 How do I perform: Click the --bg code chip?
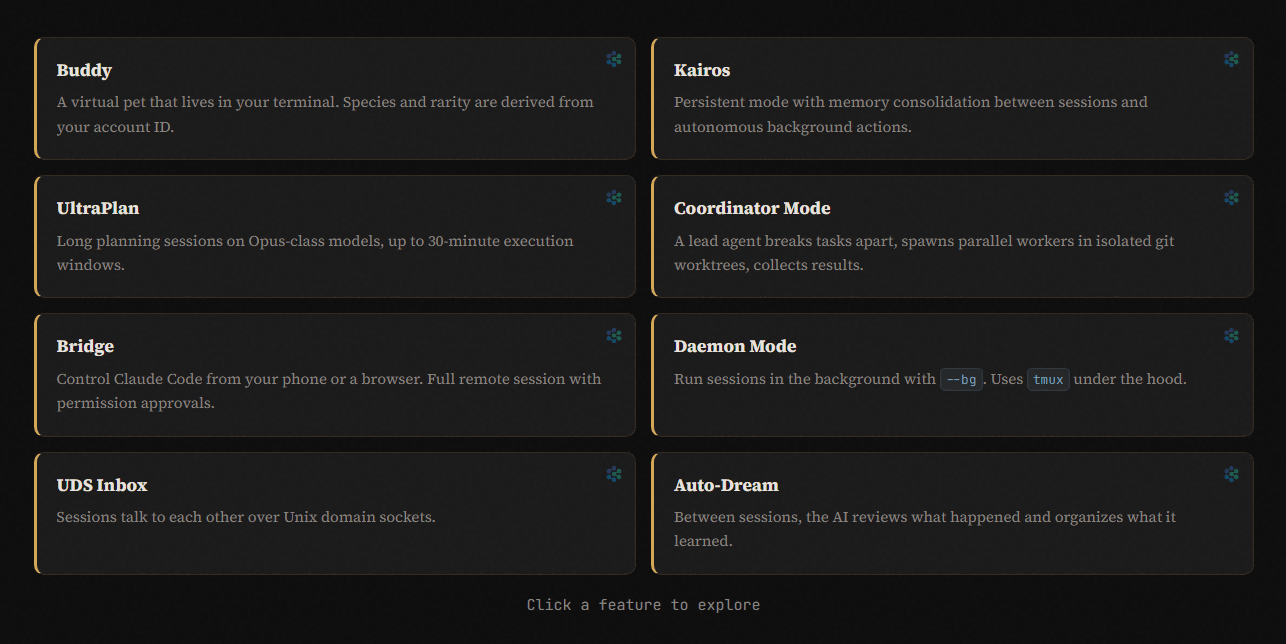pyautogui.click(x=961, y=379)
